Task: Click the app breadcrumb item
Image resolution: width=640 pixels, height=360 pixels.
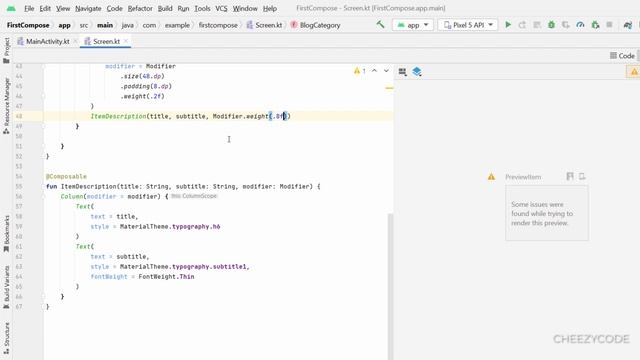Action: pos(64,25)
